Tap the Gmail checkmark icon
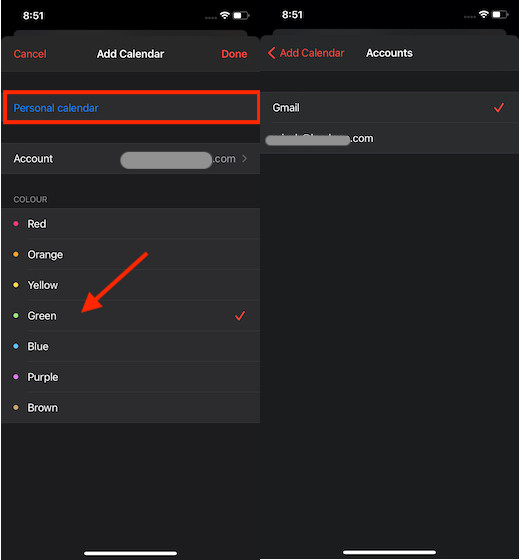Image resolution: width=520 pixels, height=560 pixels. tap(499, 108)
